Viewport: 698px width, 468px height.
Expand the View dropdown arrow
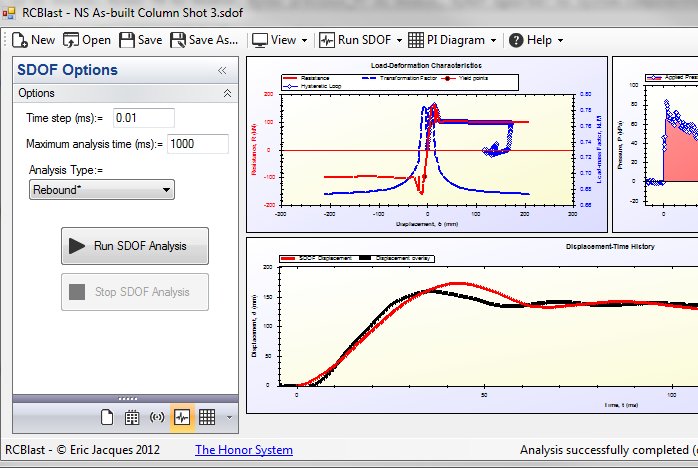point(304,41)
